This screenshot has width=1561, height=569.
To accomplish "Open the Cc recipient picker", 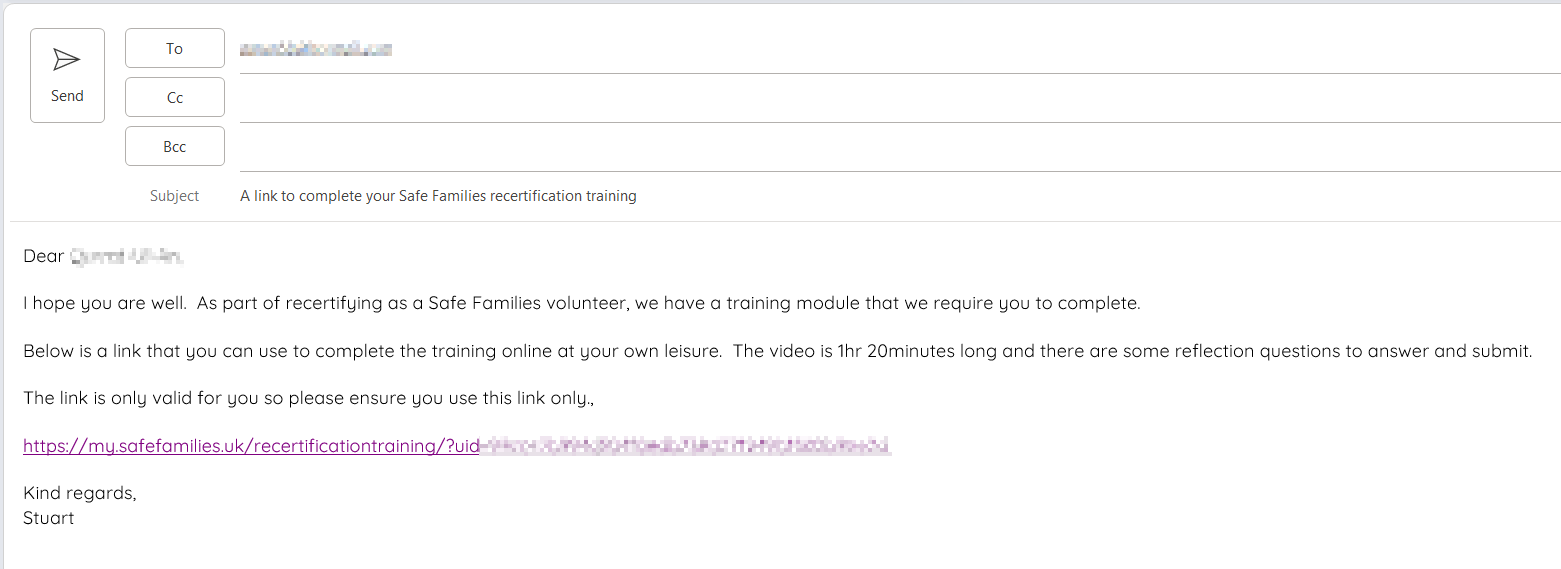I will click(174, 98).
